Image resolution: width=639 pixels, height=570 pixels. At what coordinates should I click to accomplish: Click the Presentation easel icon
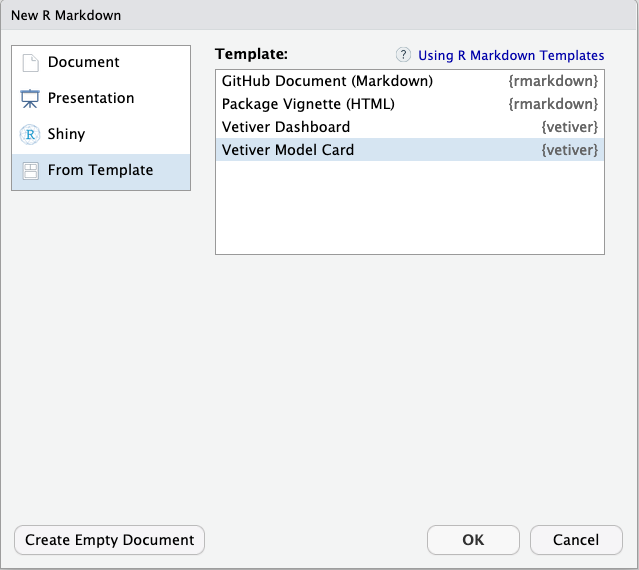[x=31, y=99]
